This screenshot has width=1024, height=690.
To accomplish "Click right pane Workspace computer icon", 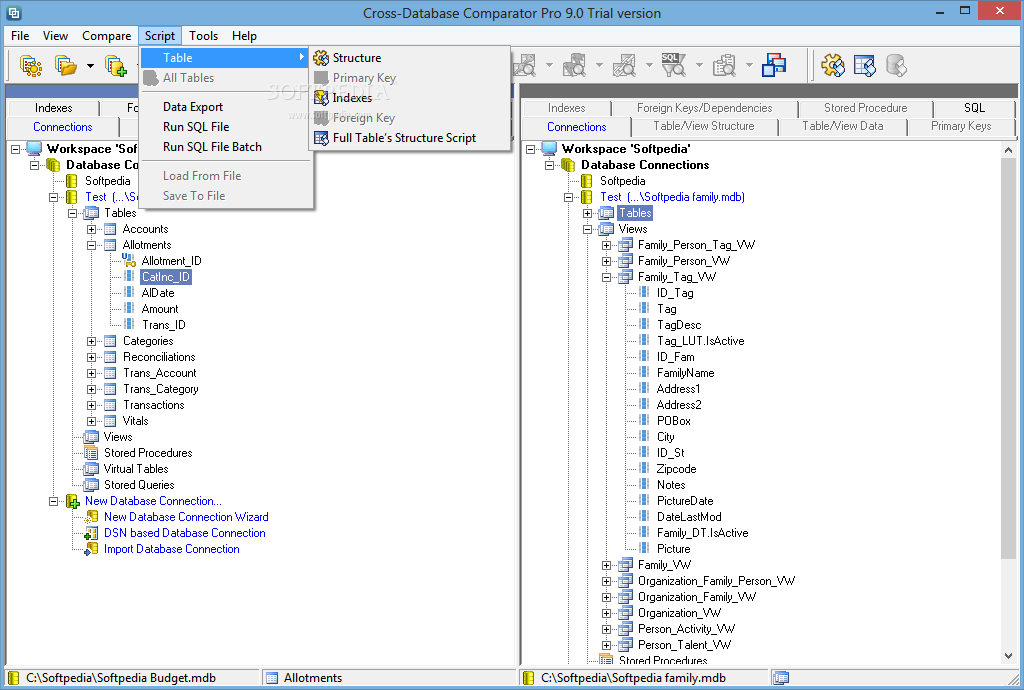I will (549, 149).
